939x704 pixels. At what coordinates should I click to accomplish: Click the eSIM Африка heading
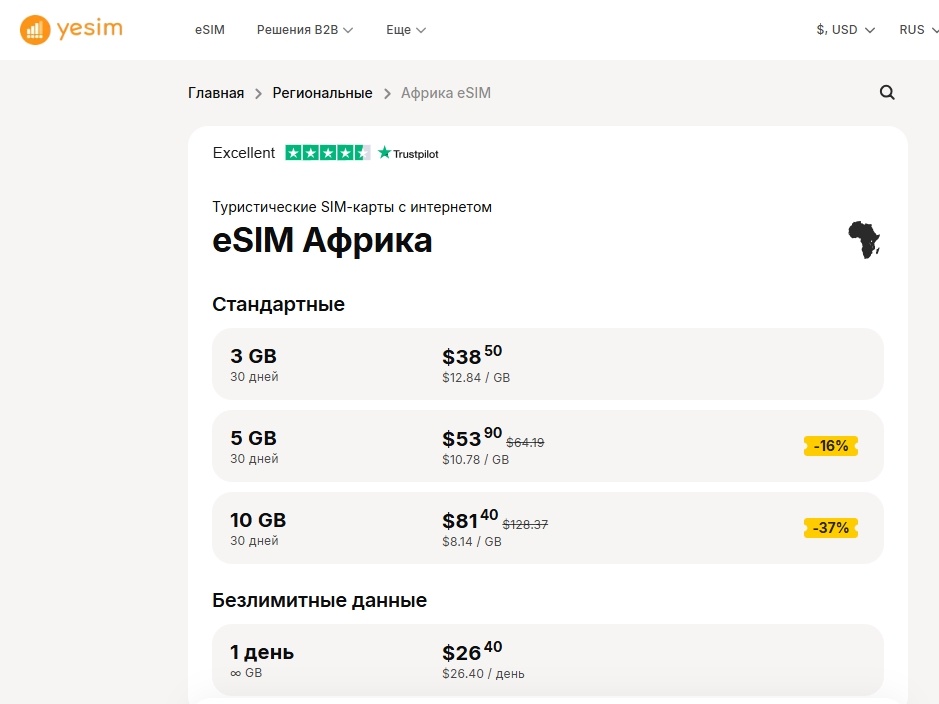pyautogui.click(x=322, y=241)
